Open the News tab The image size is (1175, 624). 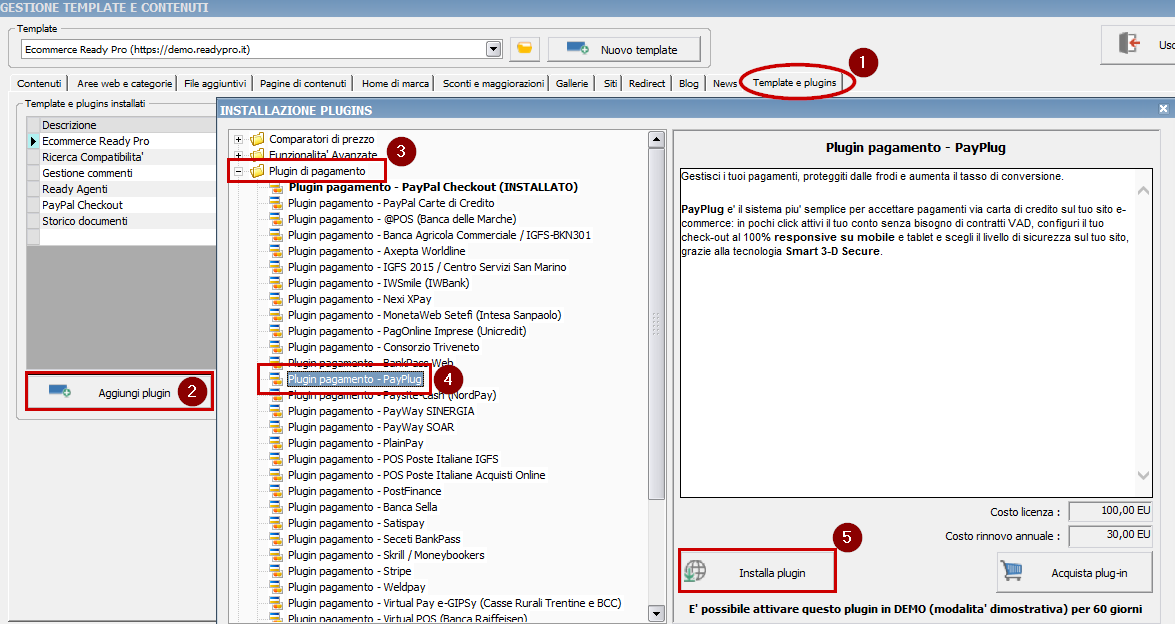tap(725, 83)
